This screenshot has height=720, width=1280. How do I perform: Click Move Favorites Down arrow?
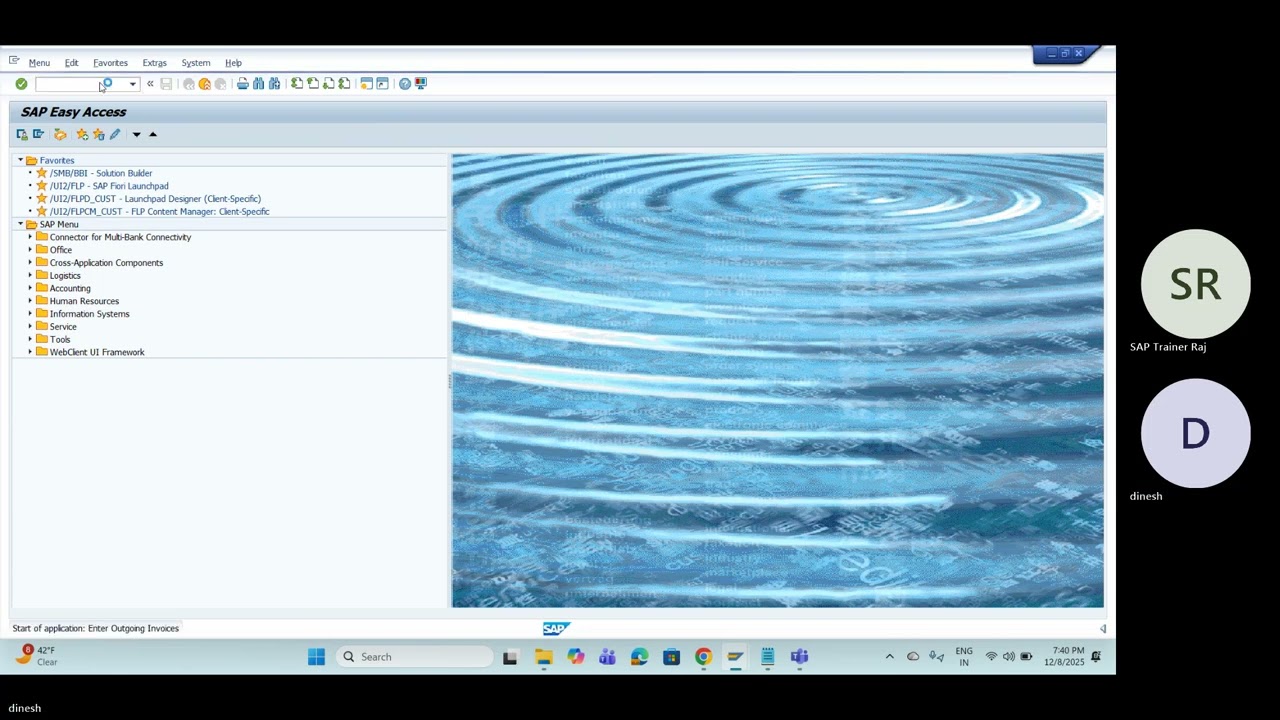pyautogui.click(x=136, y=134)
